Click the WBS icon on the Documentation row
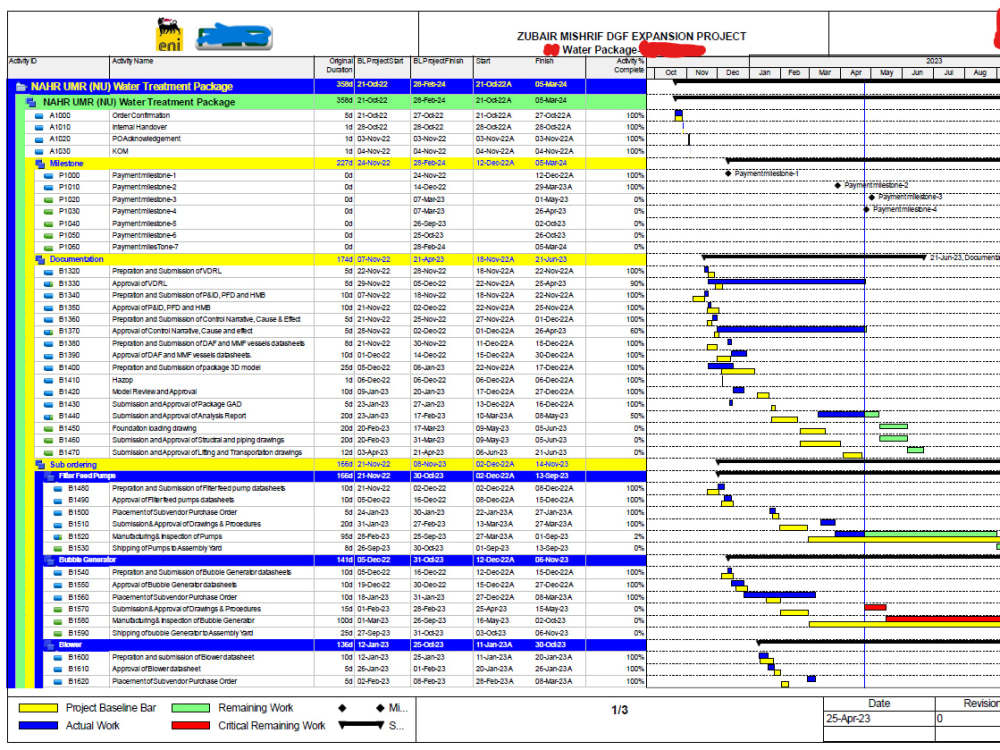 [x=42, y=258]
